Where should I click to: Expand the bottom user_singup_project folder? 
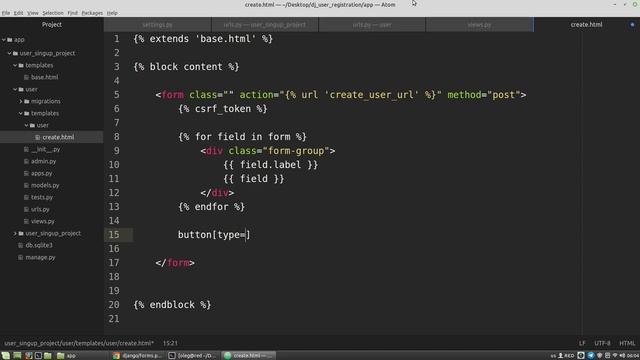point(15,233)
